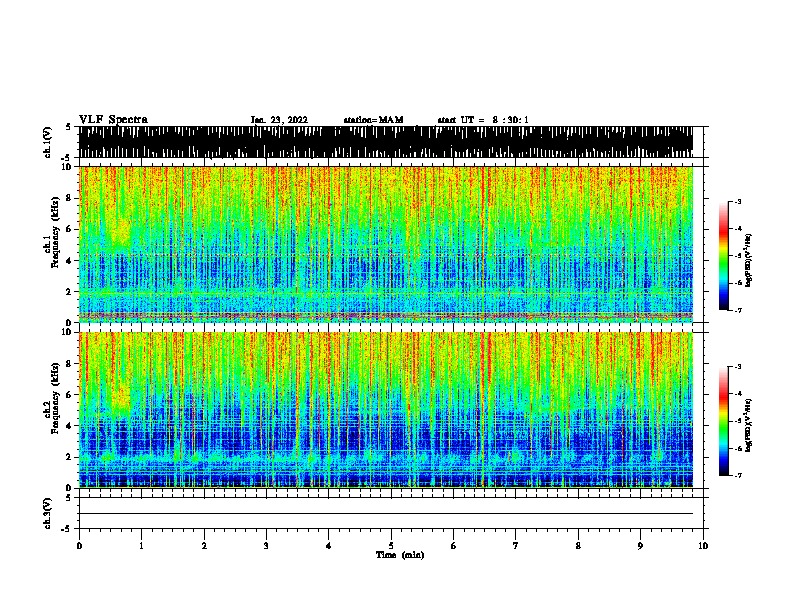Click the ch.2 frequency tick label "6"
Image resolution: width=792 pixels, height=612 pixels.
click(x=69, y=395)
